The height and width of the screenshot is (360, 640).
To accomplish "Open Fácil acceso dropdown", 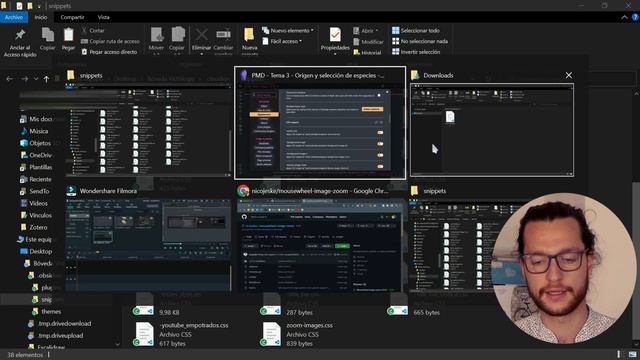I will (282, 41).
